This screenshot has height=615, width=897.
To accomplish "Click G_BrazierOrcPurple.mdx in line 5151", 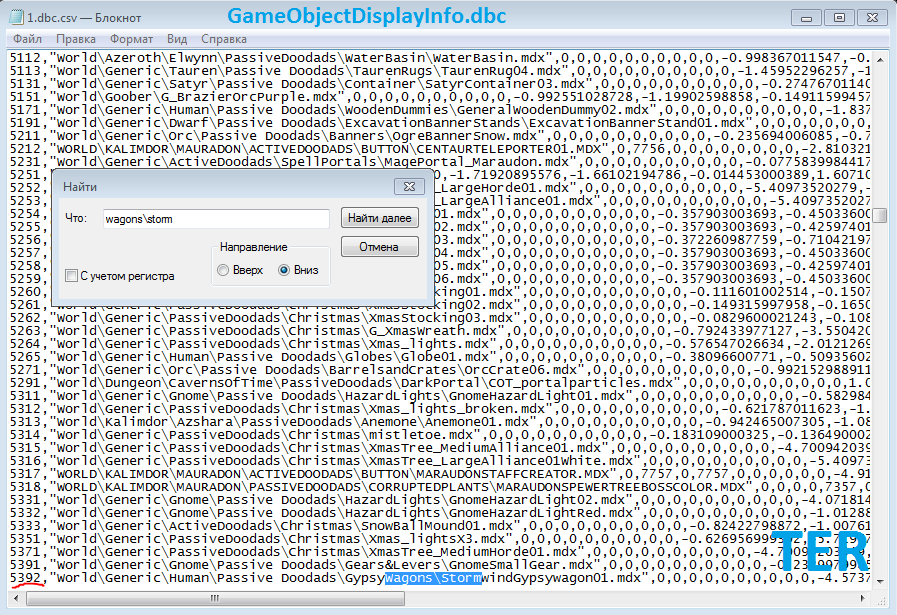I will 249,97.
